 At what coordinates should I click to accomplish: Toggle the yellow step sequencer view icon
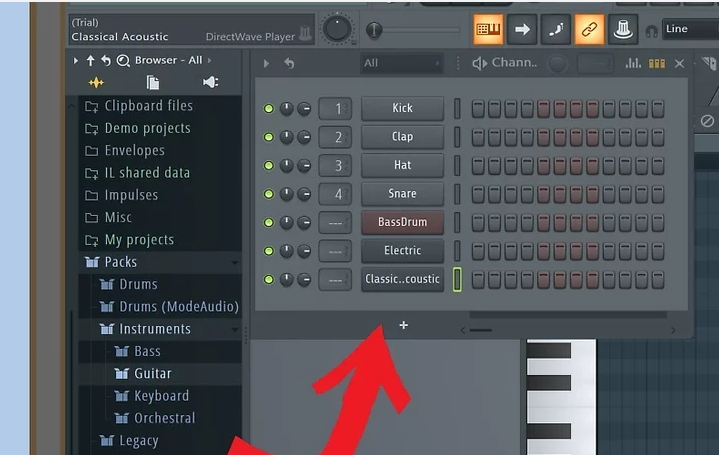pyautogui.click(x=657, y=63)
